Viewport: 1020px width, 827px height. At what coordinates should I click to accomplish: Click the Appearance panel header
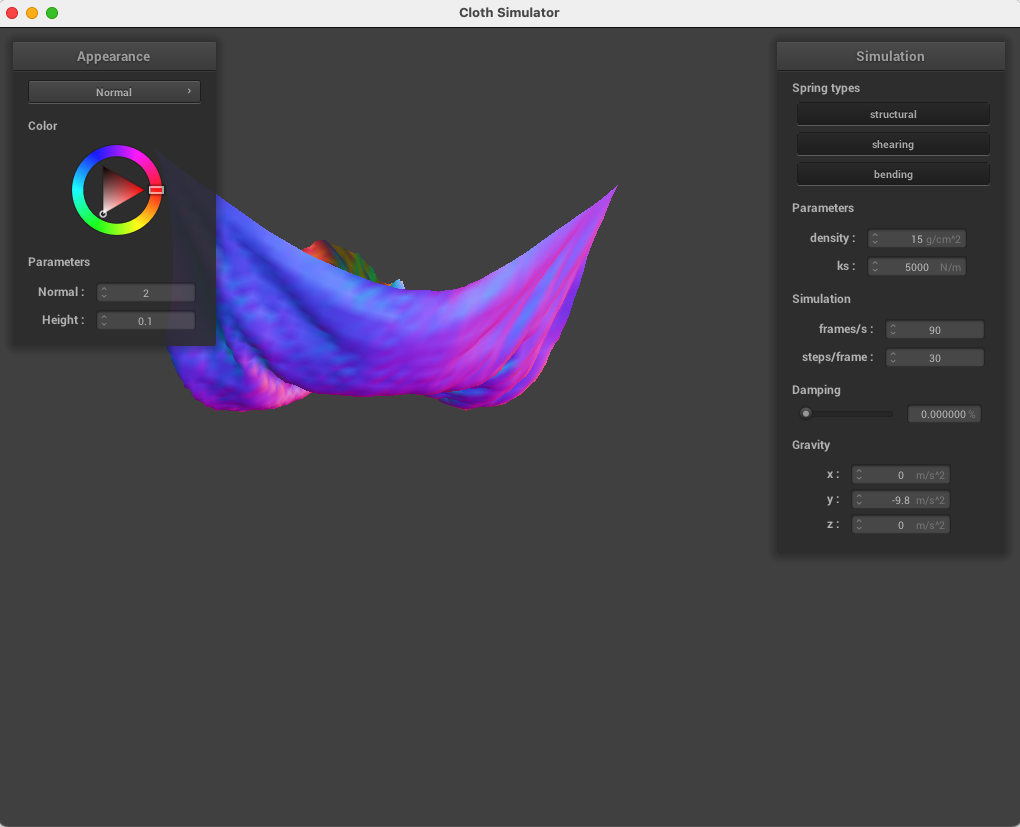pos(114,56)
